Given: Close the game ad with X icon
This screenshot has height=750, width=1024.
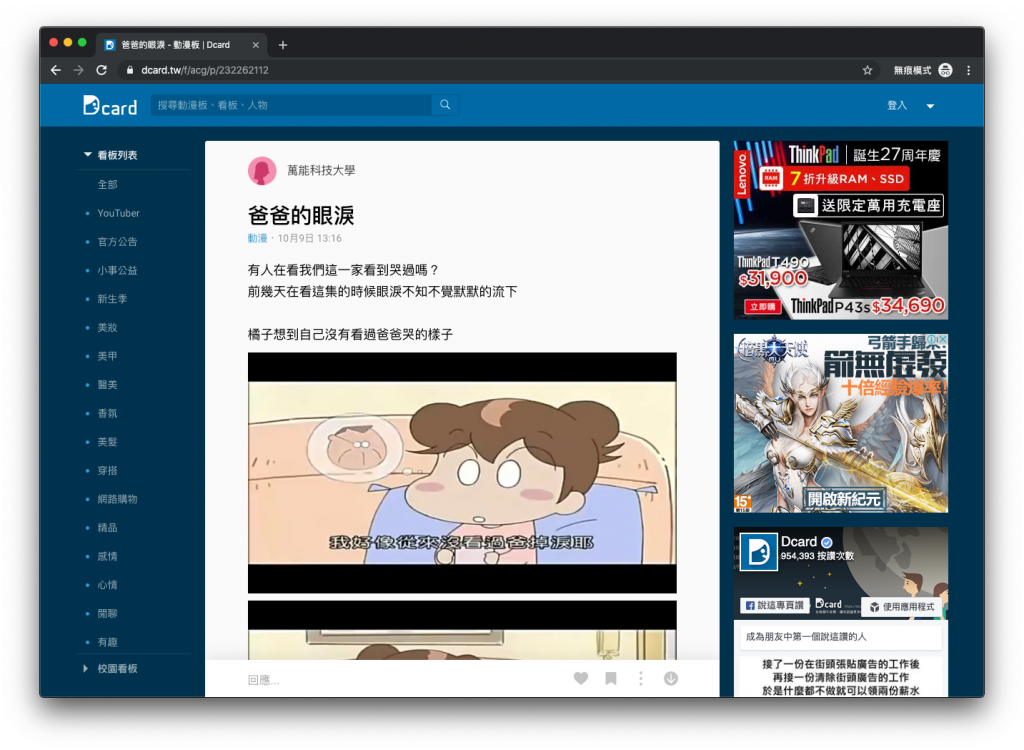Looking at the screenshot, I should [x=942, y=340].
